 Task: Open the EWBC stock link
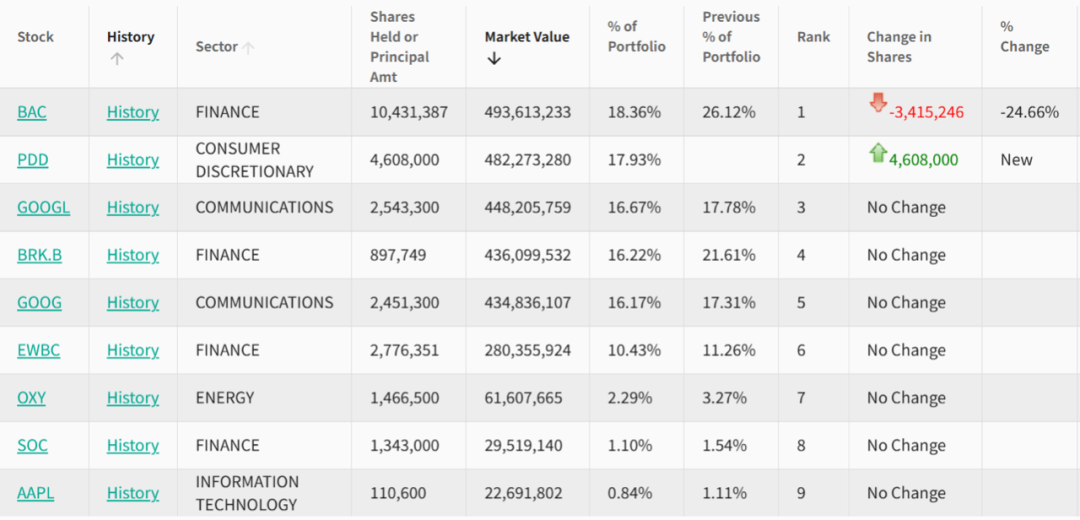39,350
